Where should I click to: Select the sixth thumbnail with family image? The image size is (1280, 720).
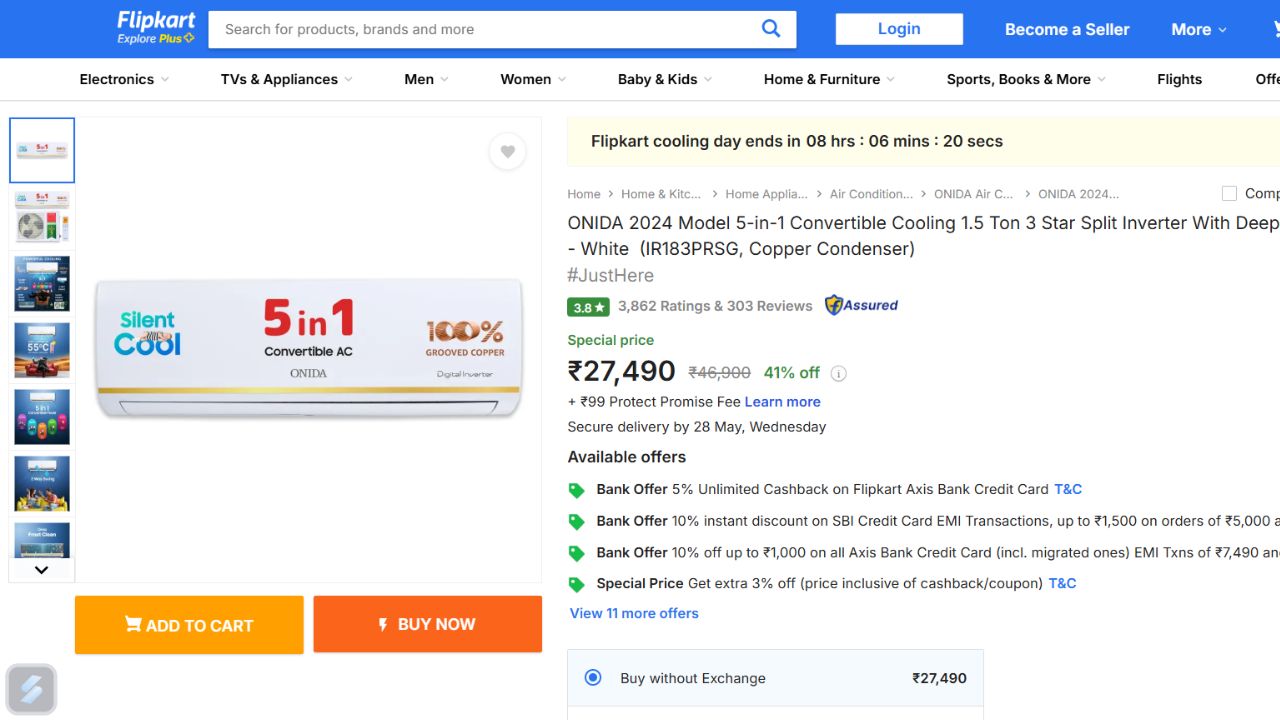(x=42, y=484)
